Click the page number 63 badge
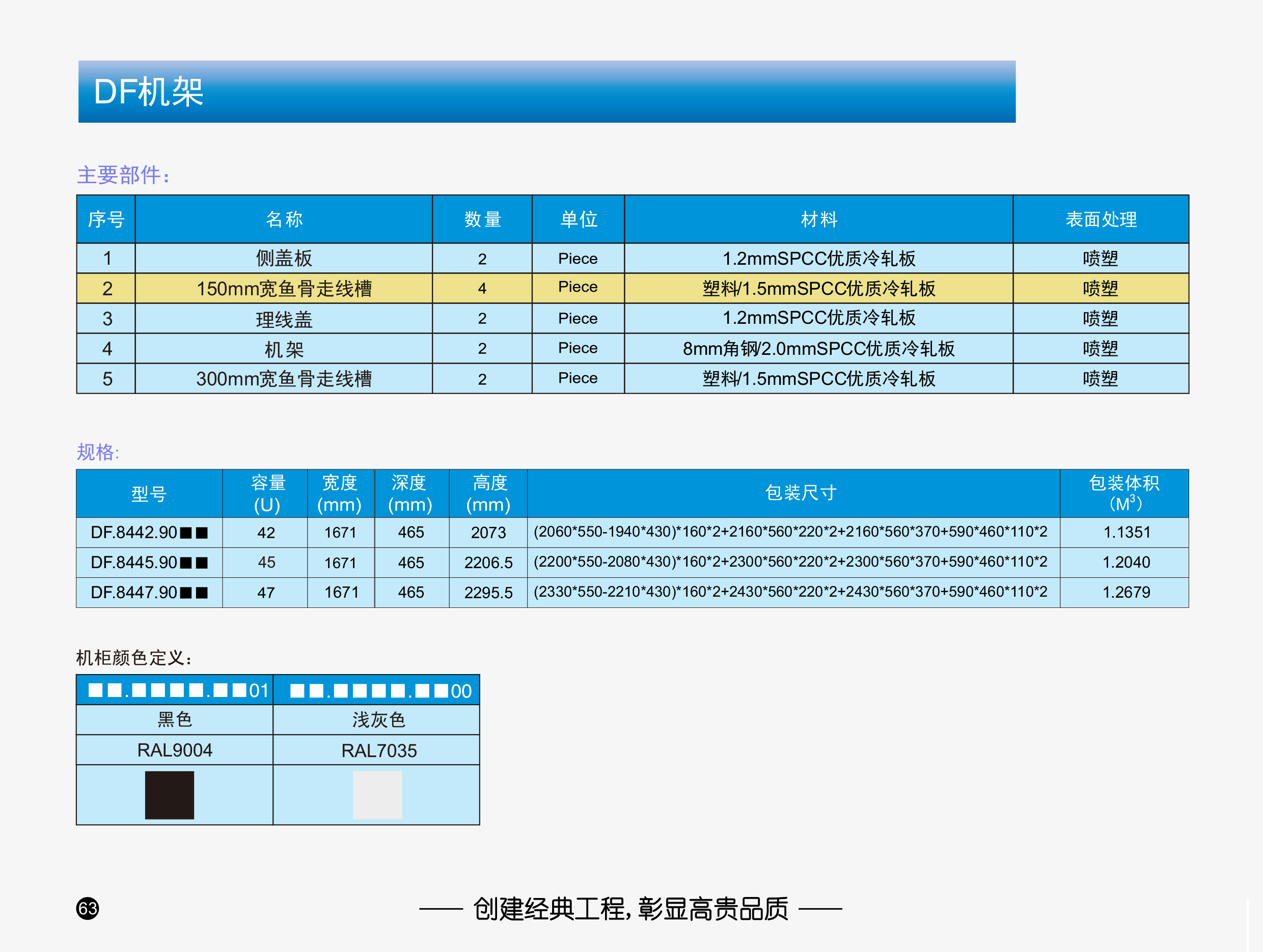The image size is (1263, 952). [88, 908]
